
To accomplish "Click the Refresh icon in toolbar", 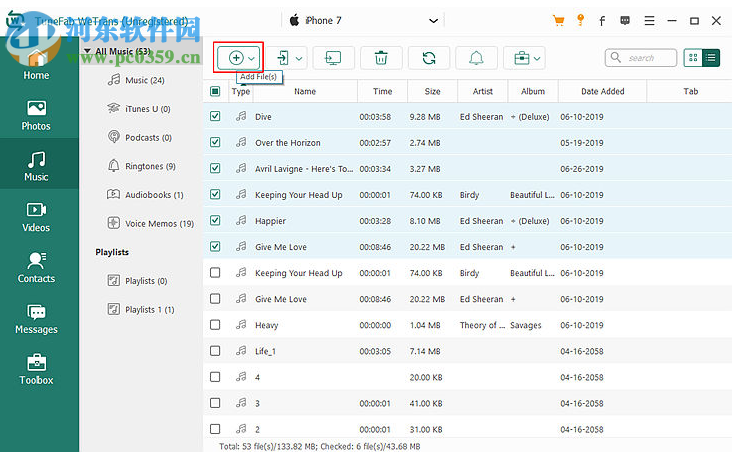I will click(x=429, y=58).
